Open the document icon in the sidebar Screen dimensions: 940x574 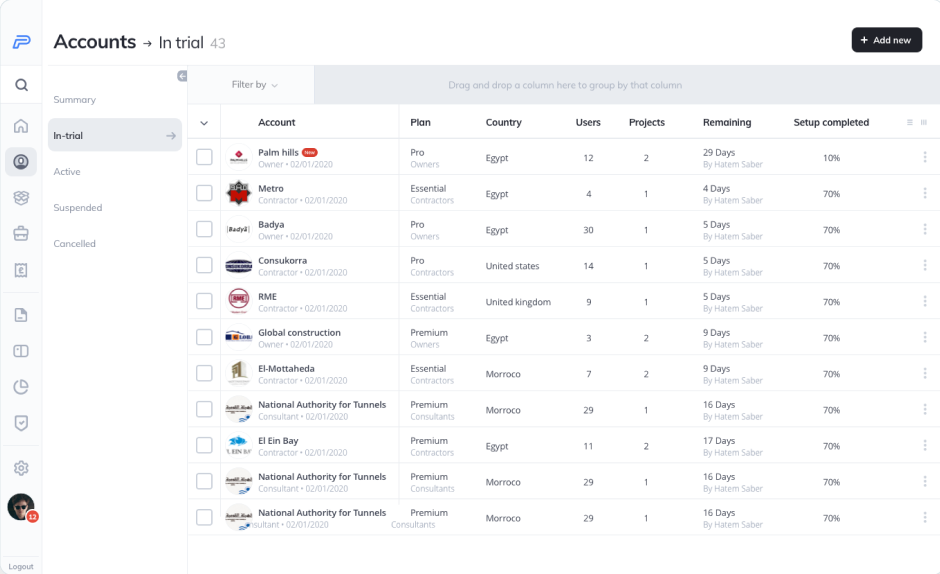21,315
